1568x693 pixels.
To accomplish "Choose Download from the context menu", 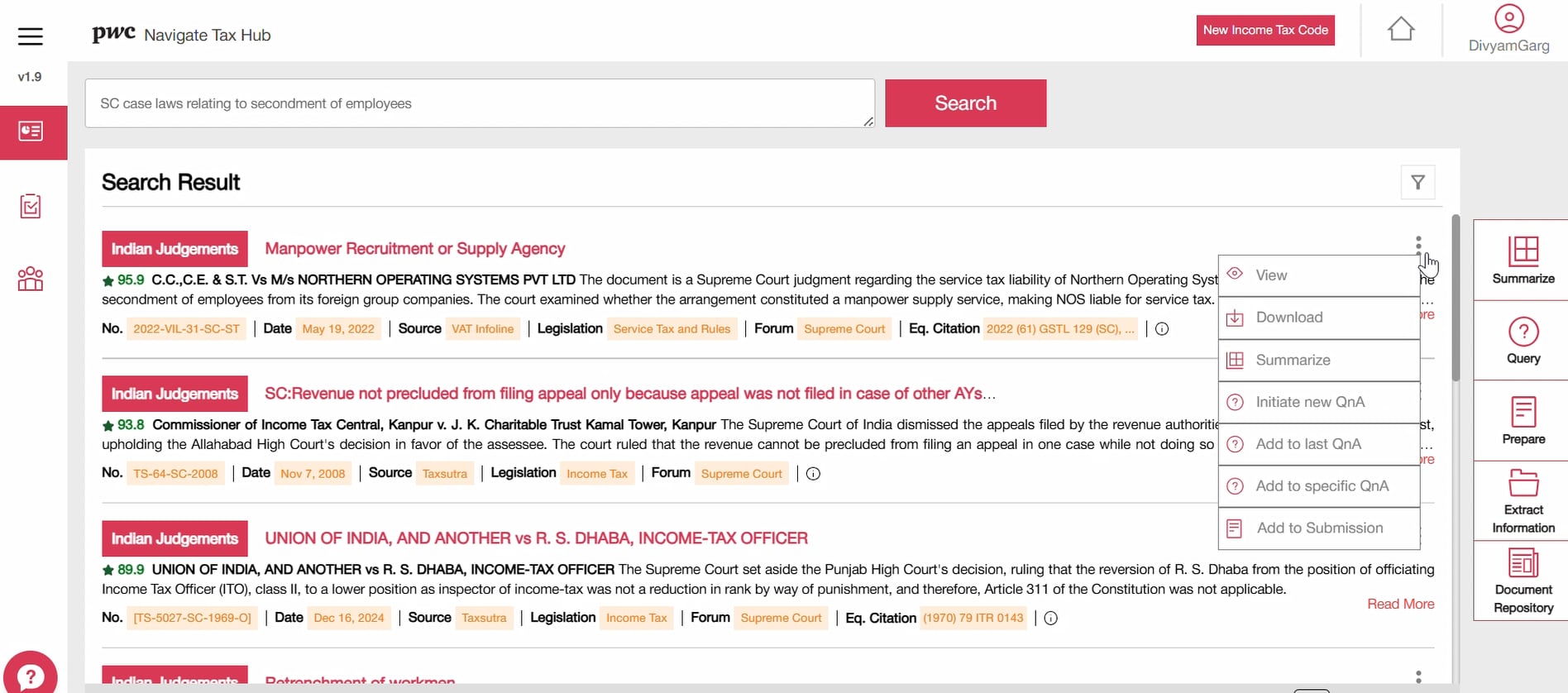I will [x=1319, y=318].
